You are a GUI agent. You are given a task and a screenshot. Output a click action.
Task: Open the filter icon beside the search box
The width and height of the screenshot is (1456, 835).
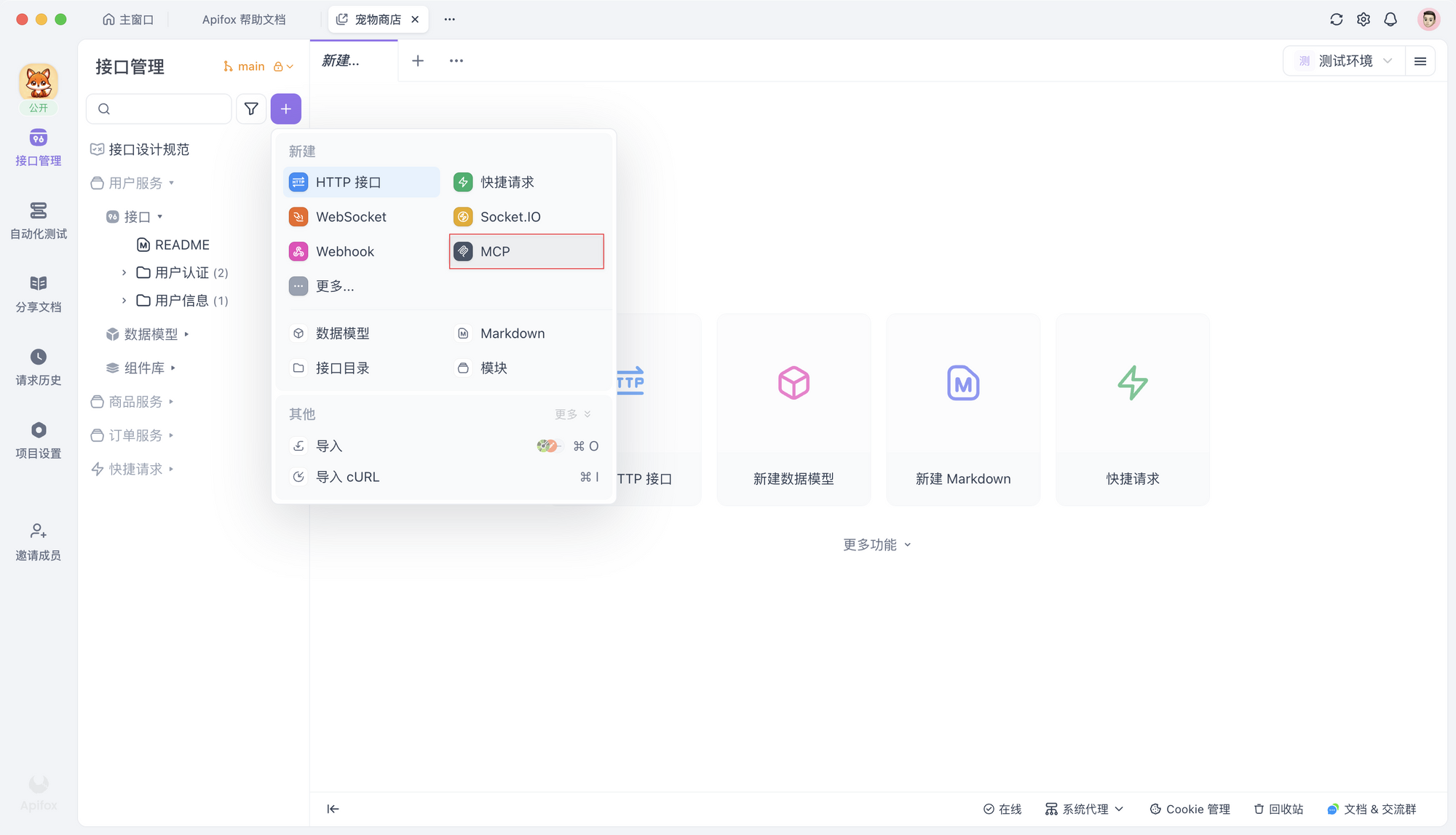(250, 108)
